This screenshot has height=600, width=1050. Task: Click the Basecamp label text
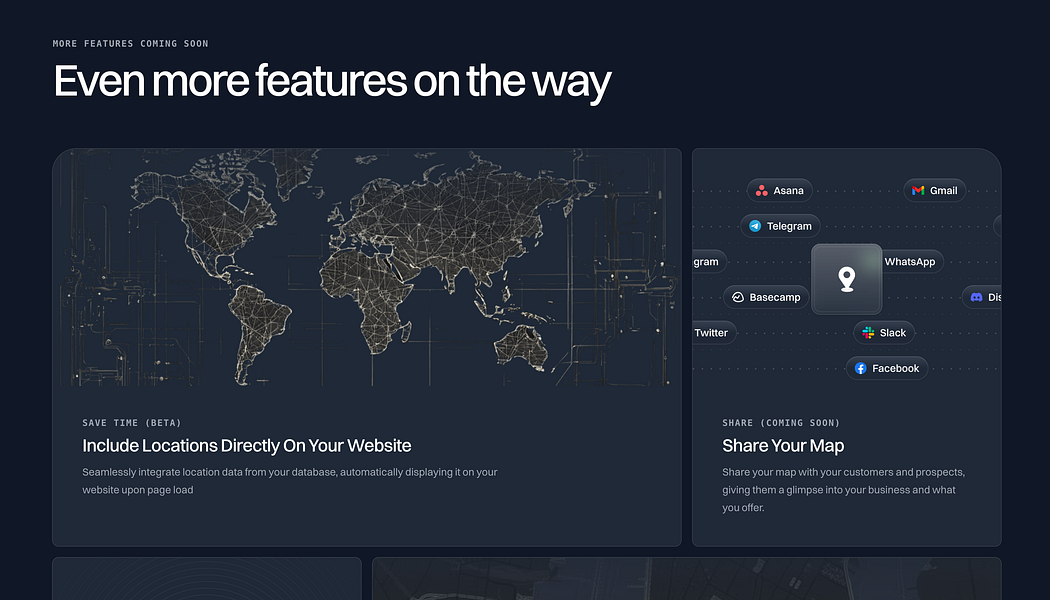coord(775,297)
